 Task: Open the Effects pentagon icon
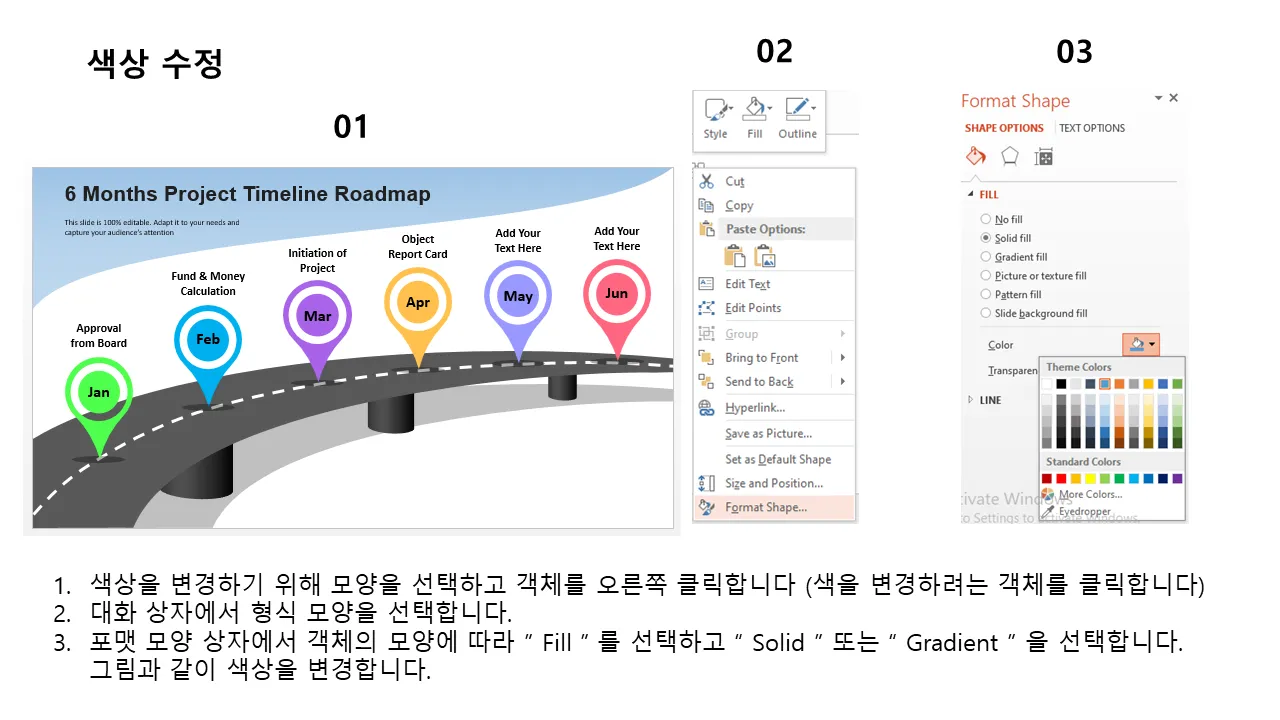[x=1010, y=156]
